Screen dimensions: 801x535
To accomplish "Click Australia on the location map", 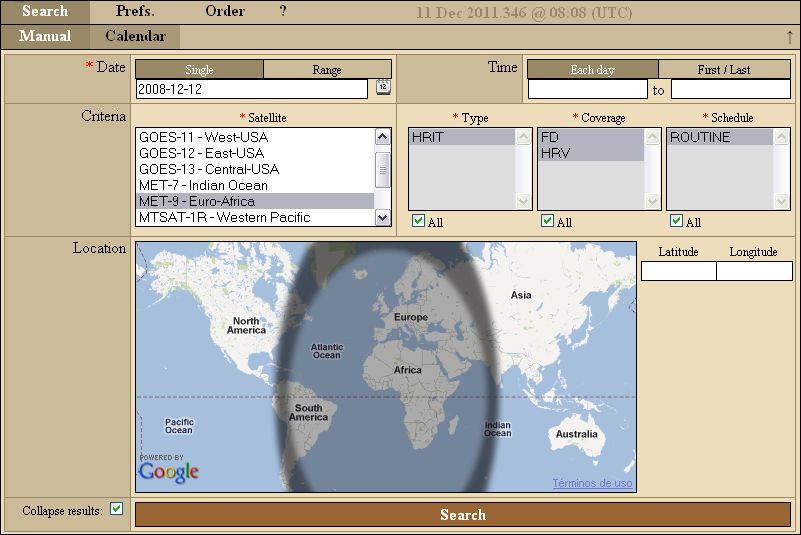I will [576, 434].
